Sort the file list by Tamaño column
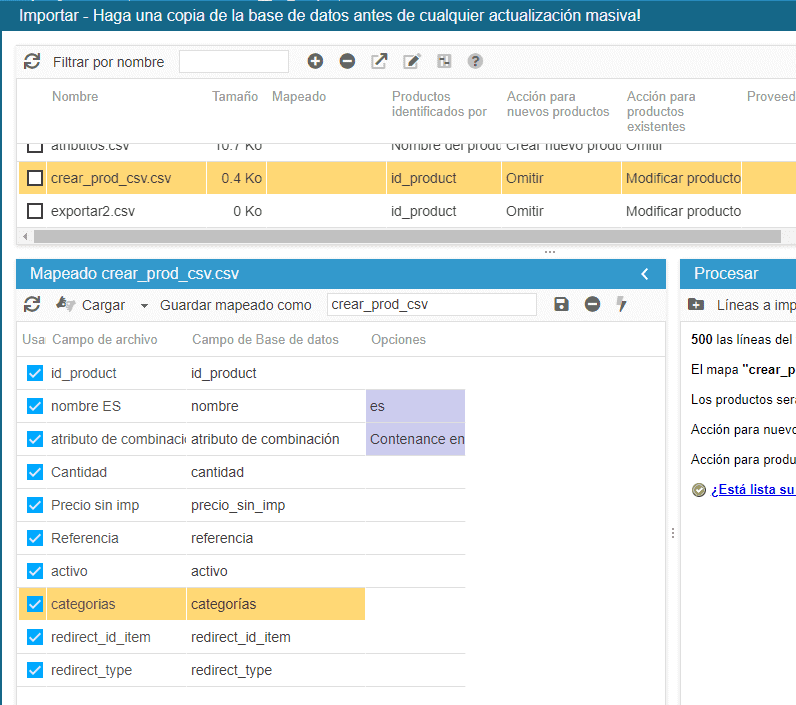This screenshot has width=796, height=705. pos(235,97)
